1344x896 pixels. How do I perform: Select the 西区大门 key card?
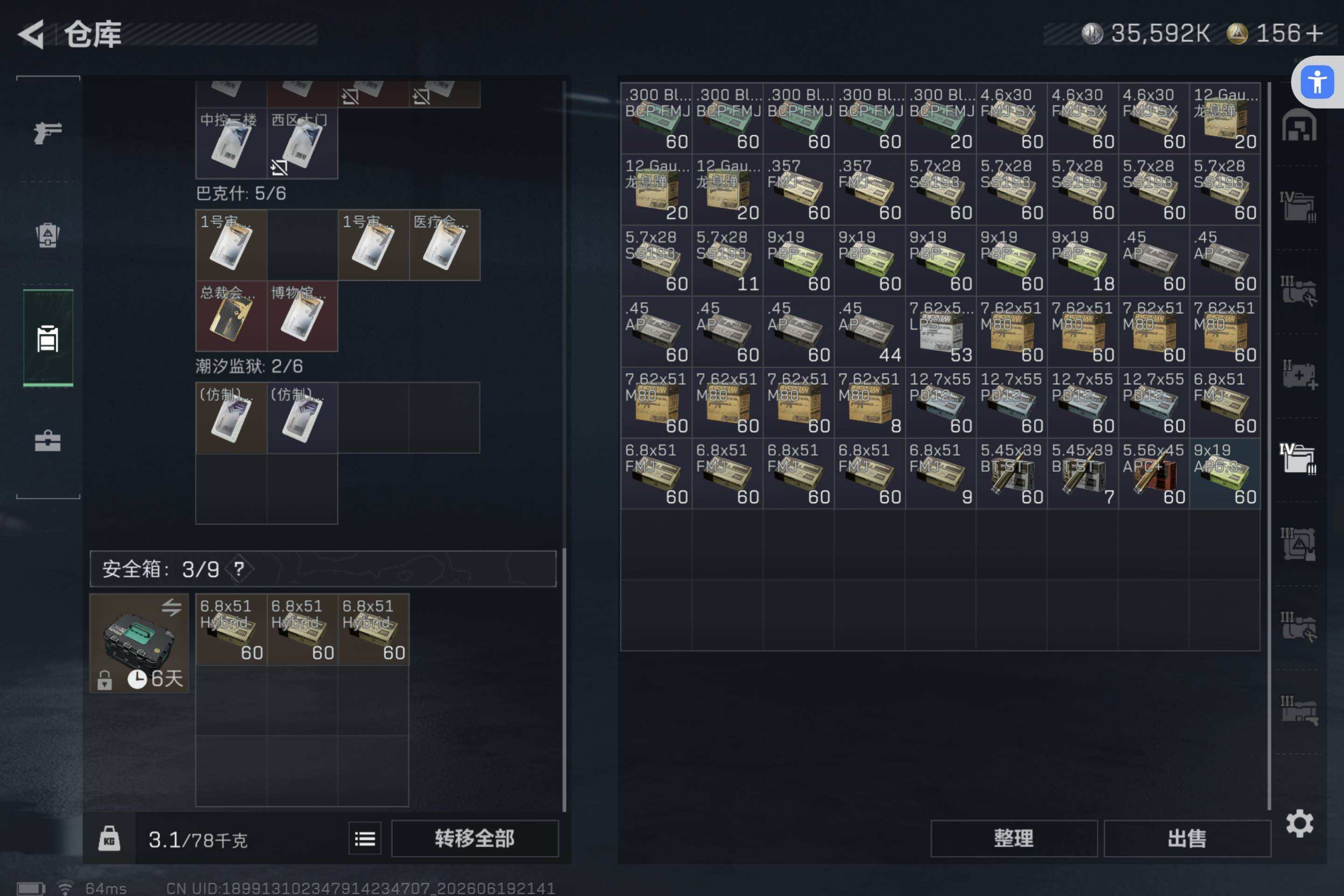302,143
